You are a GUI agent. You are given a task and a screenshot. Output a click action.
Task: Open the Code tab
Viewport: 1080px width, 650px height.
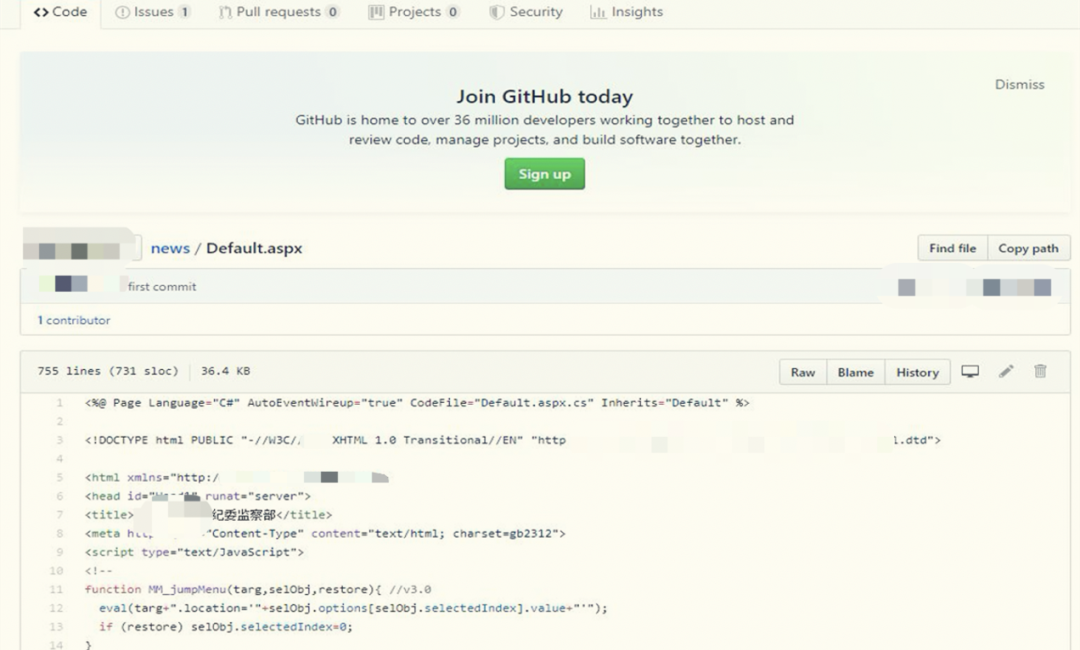click(60, 12)
